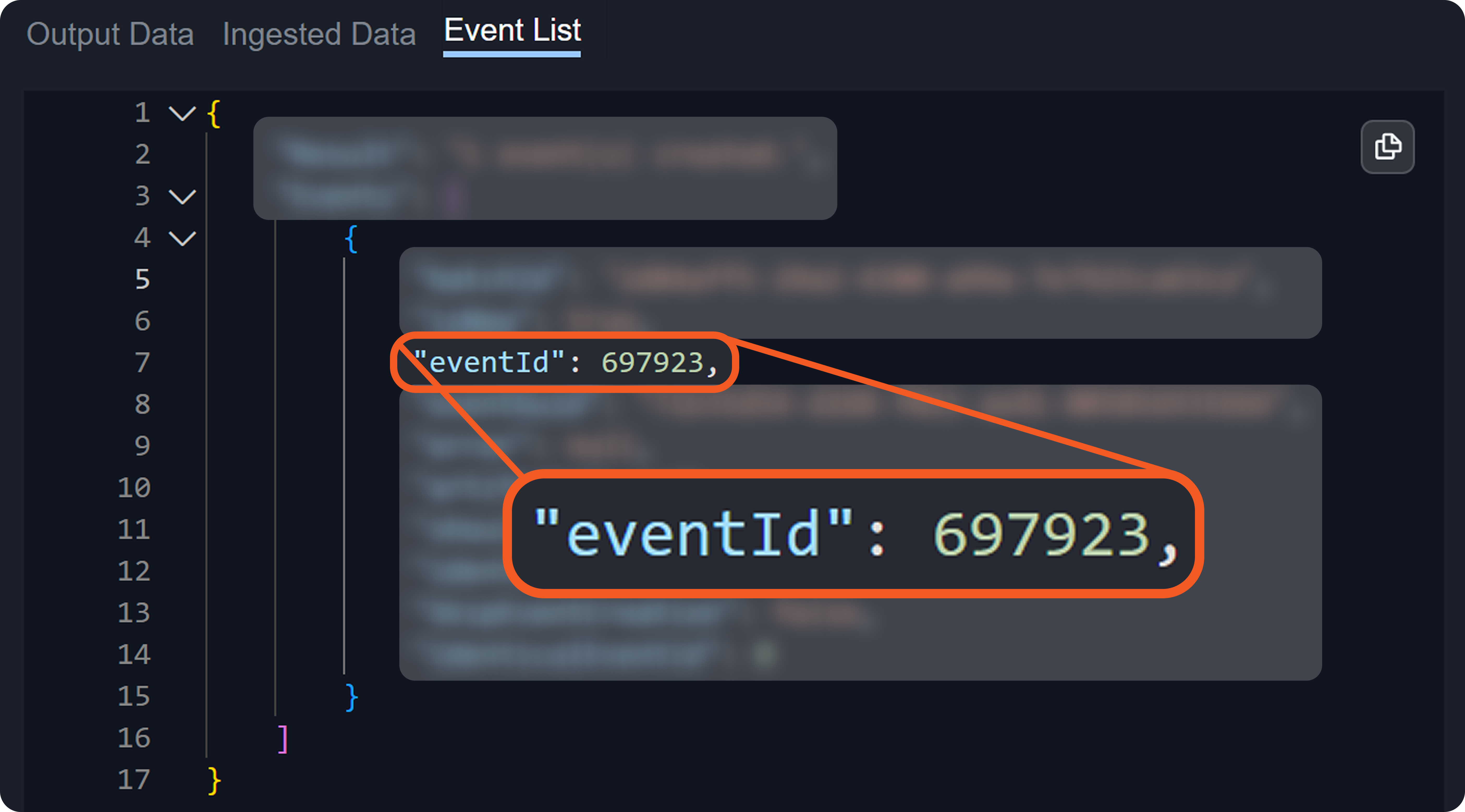
Task: Click the yellow closing brace on line 17
Action: [x=214, y=780]
